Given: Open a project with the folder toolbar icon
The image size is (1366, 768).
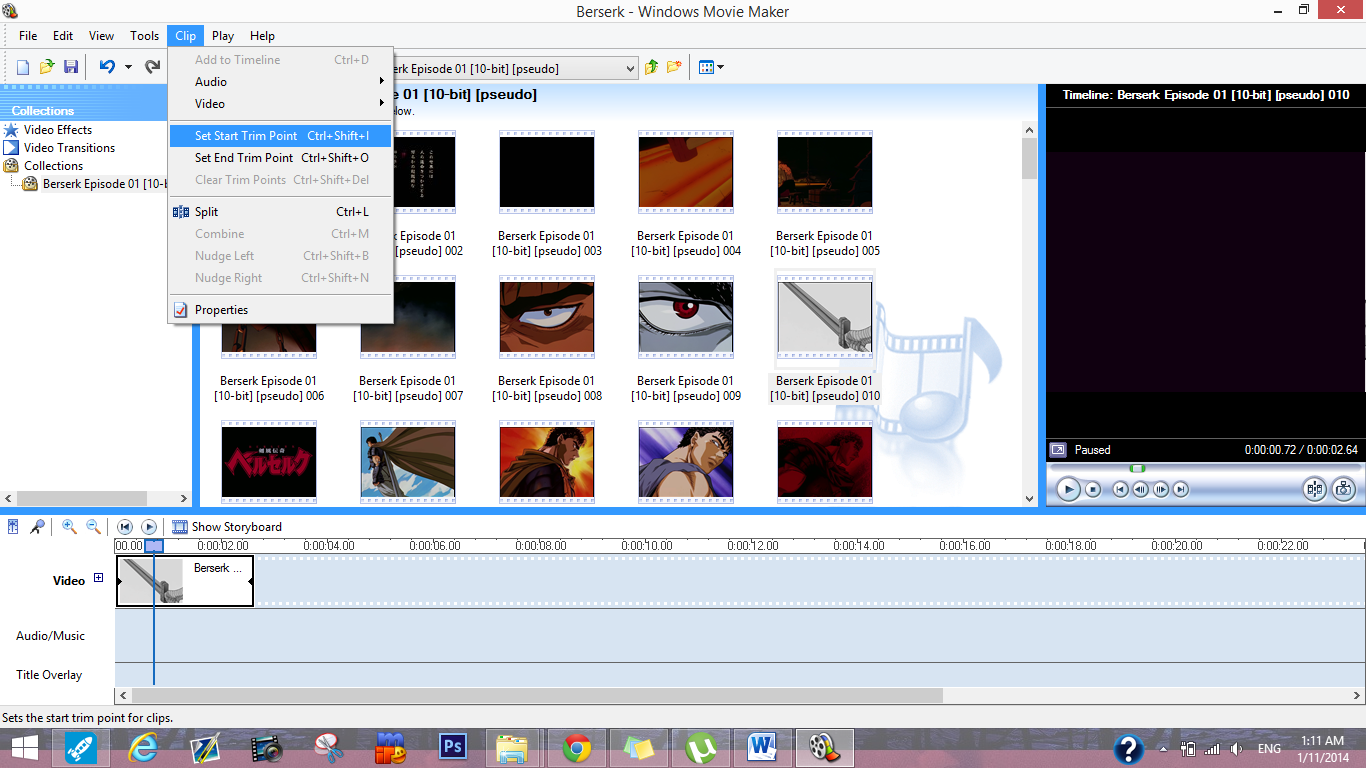Looking at the screenshot, I should pyautogui.click(x=47, y=67).
